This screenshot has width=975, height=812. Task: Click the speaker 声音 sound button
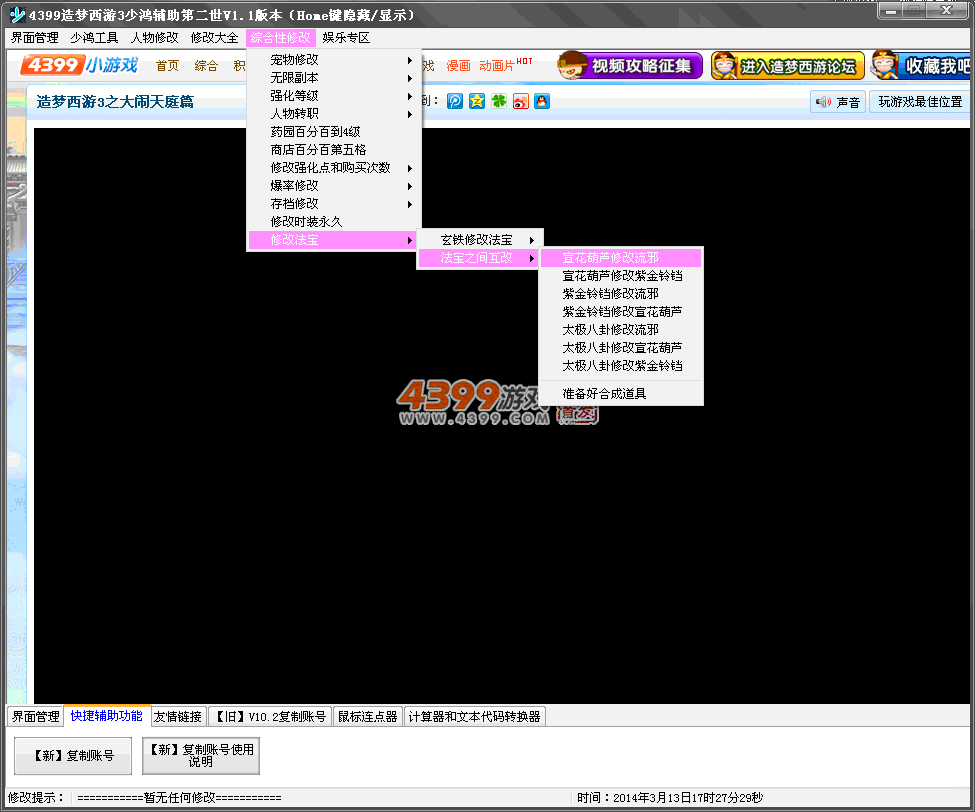838,102
